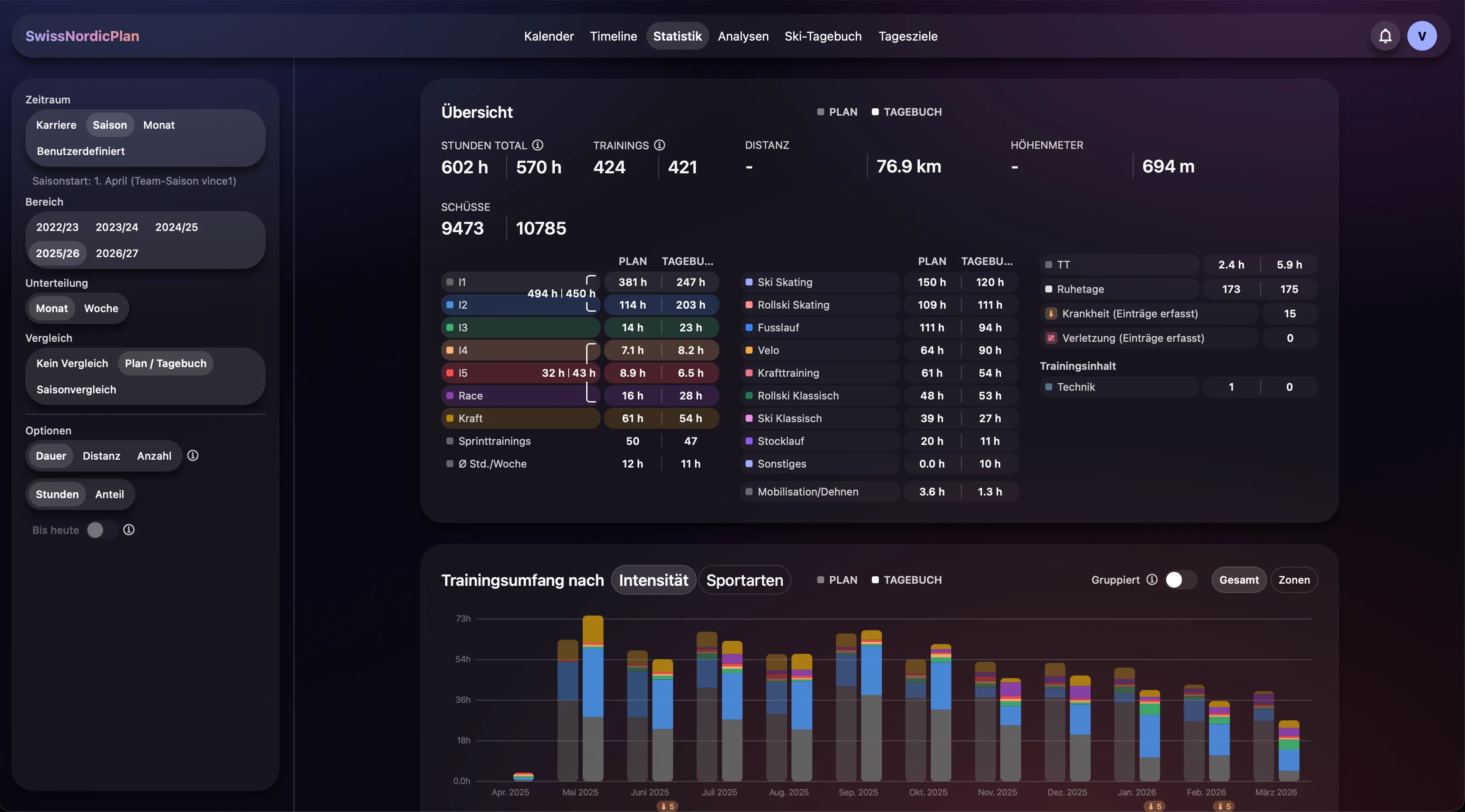Image resolution: width=1465 pixels, height=812 pixels.
Task: Click the Apr. 2025 small bar
Action: [x=523, y=777]
